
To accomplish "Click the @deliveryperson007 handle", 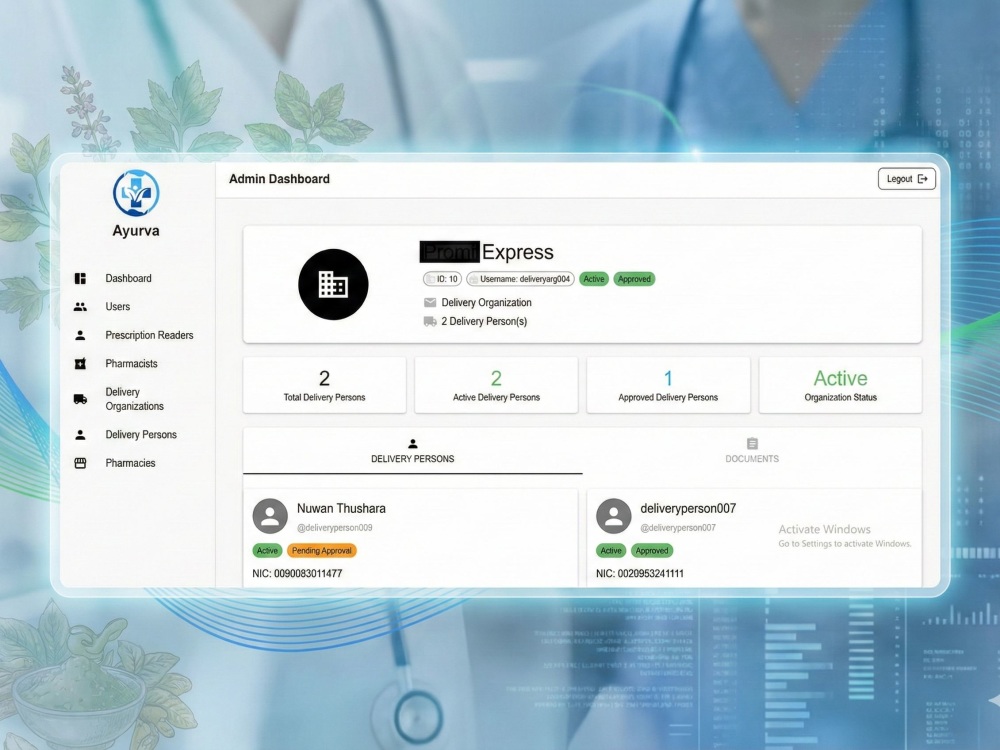I will [678, 528].
